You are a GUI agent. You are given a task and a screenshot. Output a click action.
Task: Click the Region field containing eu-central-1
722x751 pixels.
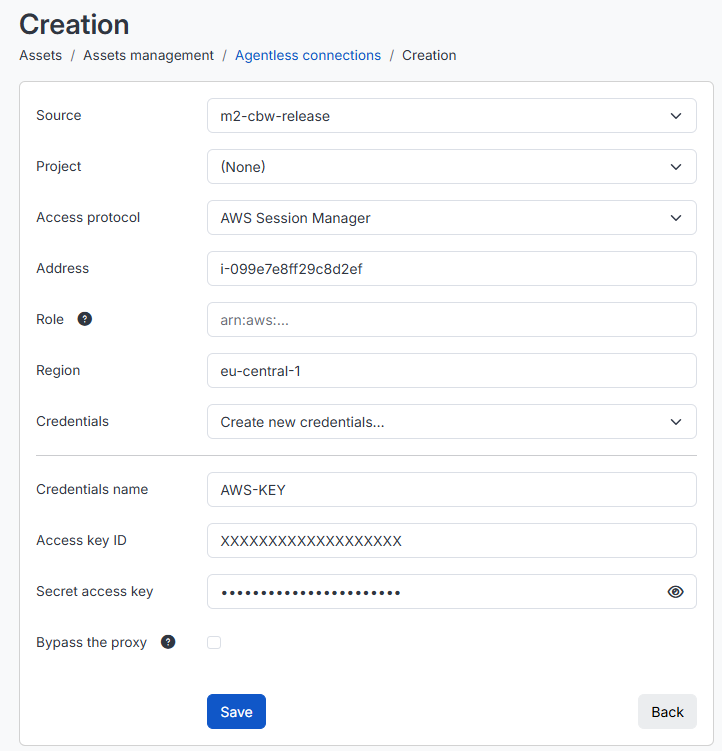(x=451, y=371)
